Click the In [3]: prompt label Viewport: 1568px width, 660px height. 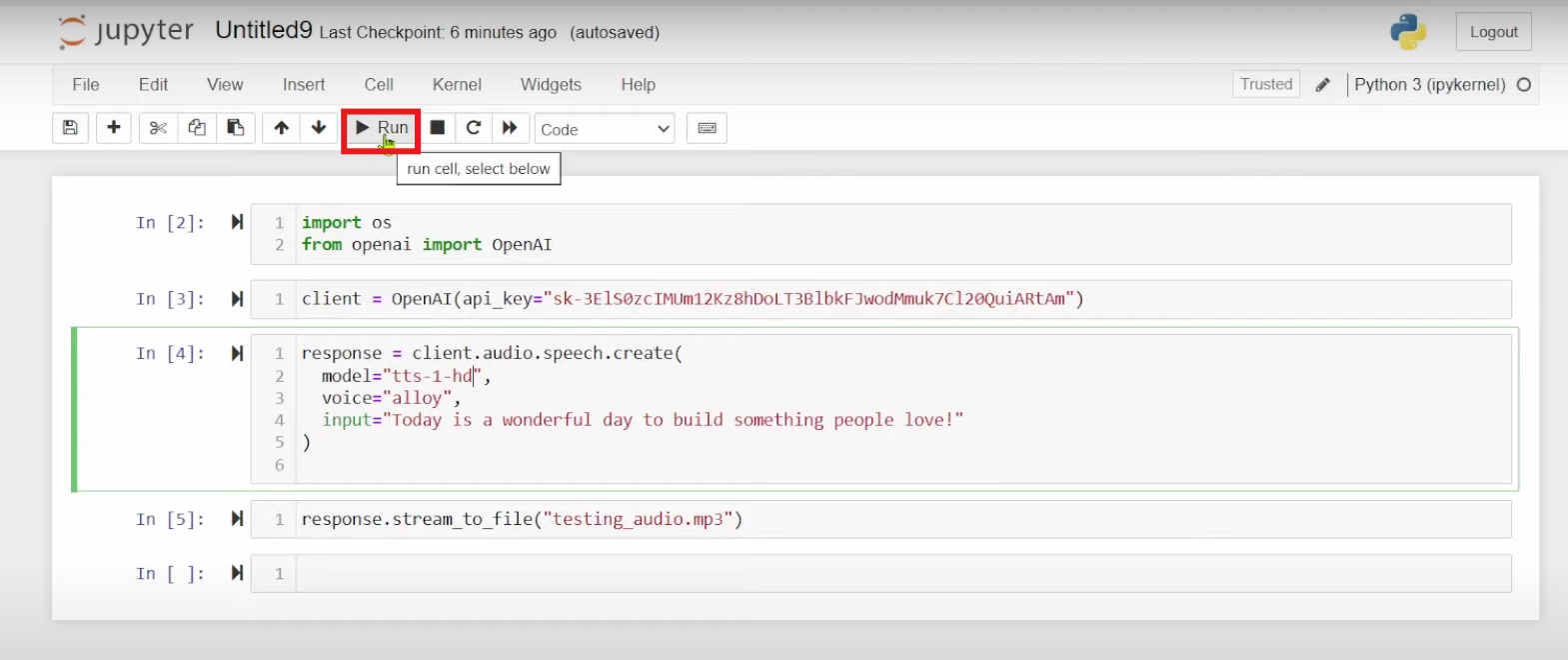[170, 299]
